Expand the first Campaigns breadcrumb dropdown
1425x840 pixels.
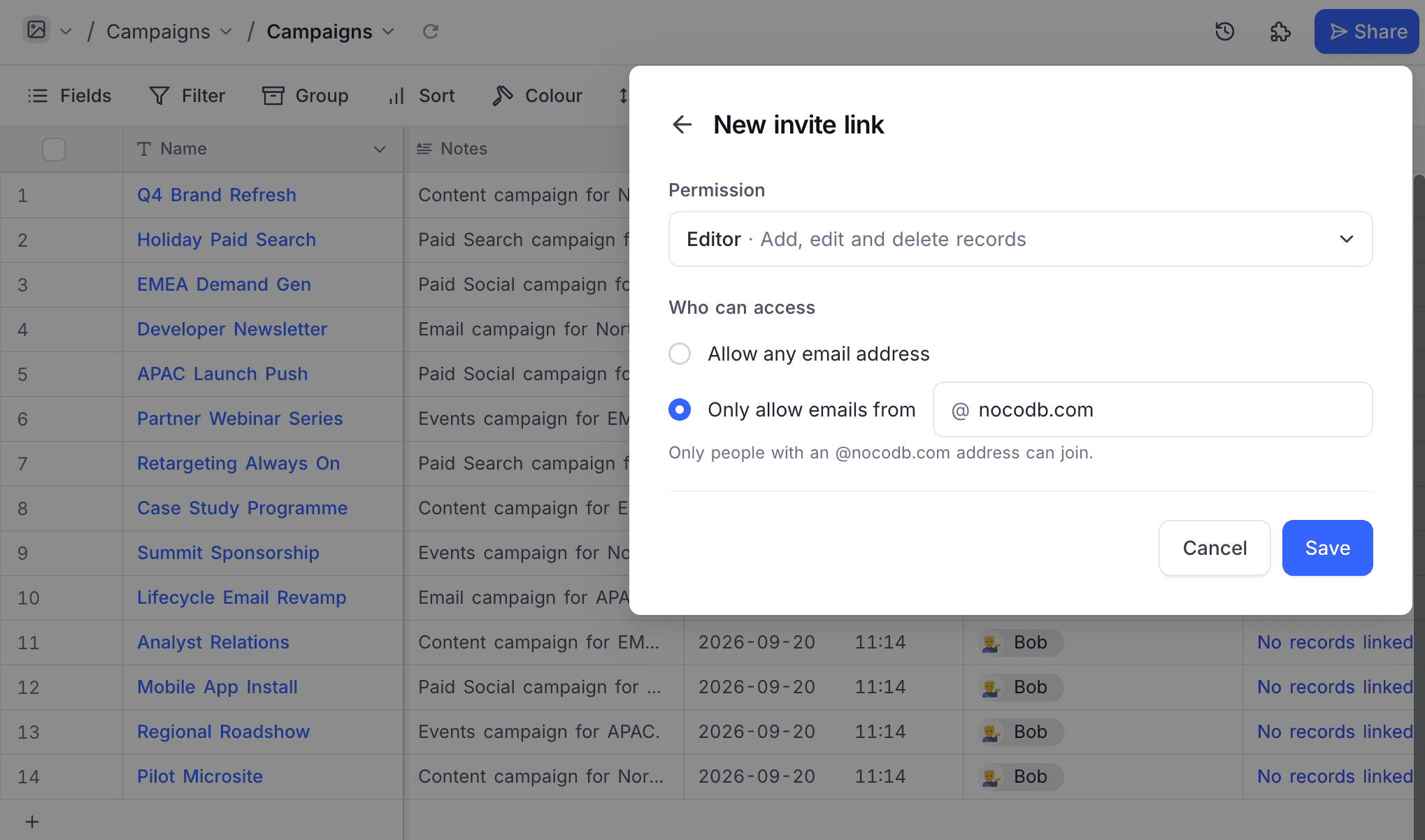[x=226, y=31]
